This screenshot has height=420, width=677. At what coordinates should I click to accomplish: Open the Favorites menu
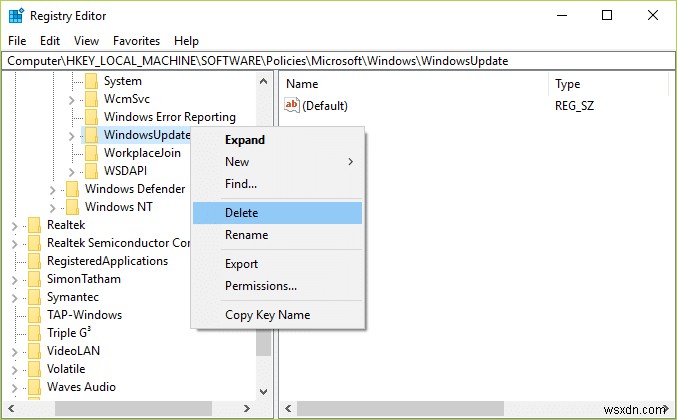pos(136,41)
